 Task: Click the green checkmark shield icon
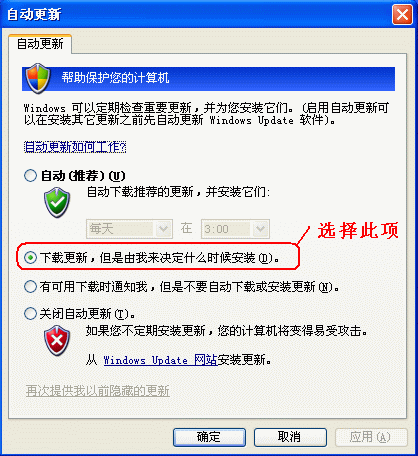click(57, 202)
